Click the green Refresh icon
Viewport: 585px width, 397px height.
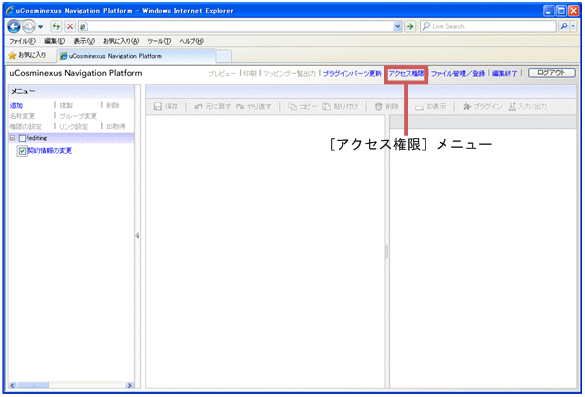(x=56, y=26)
